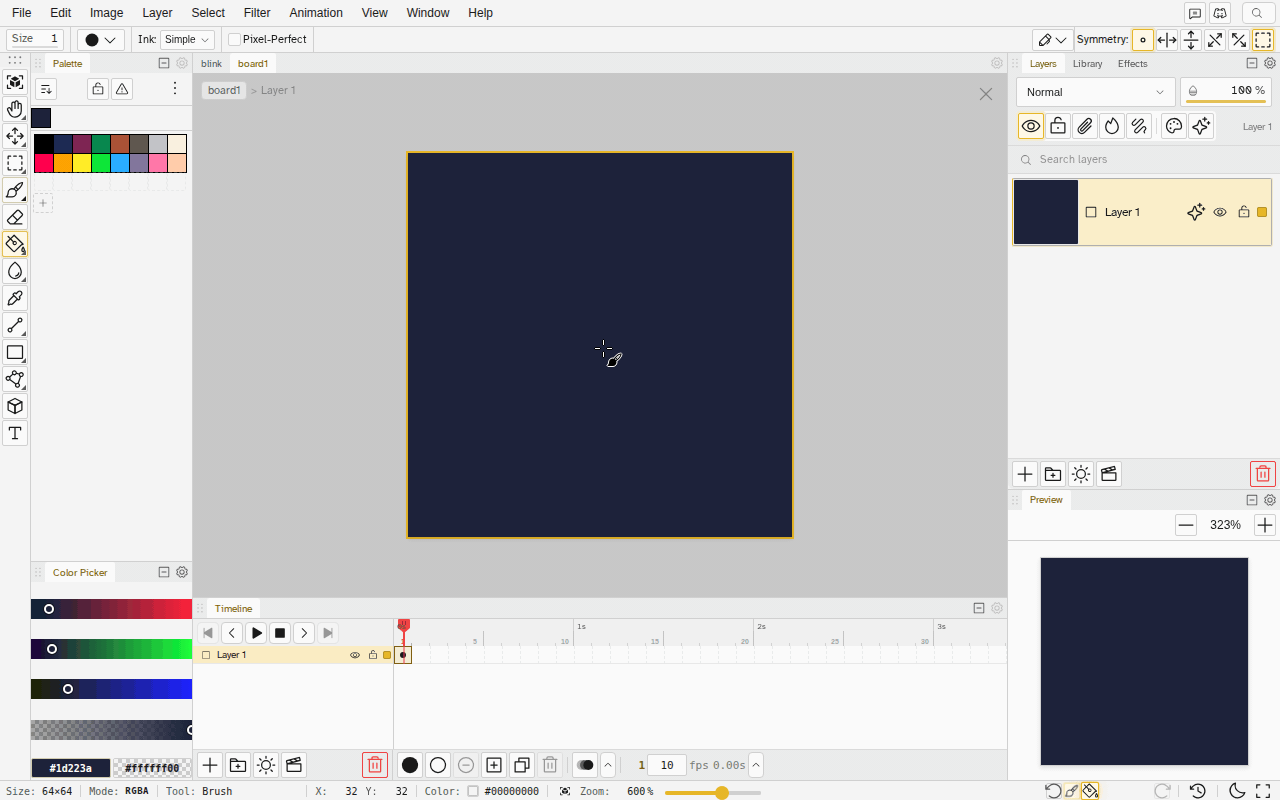Open the Layer menu

pyautogui.click(x=157, y=13)
